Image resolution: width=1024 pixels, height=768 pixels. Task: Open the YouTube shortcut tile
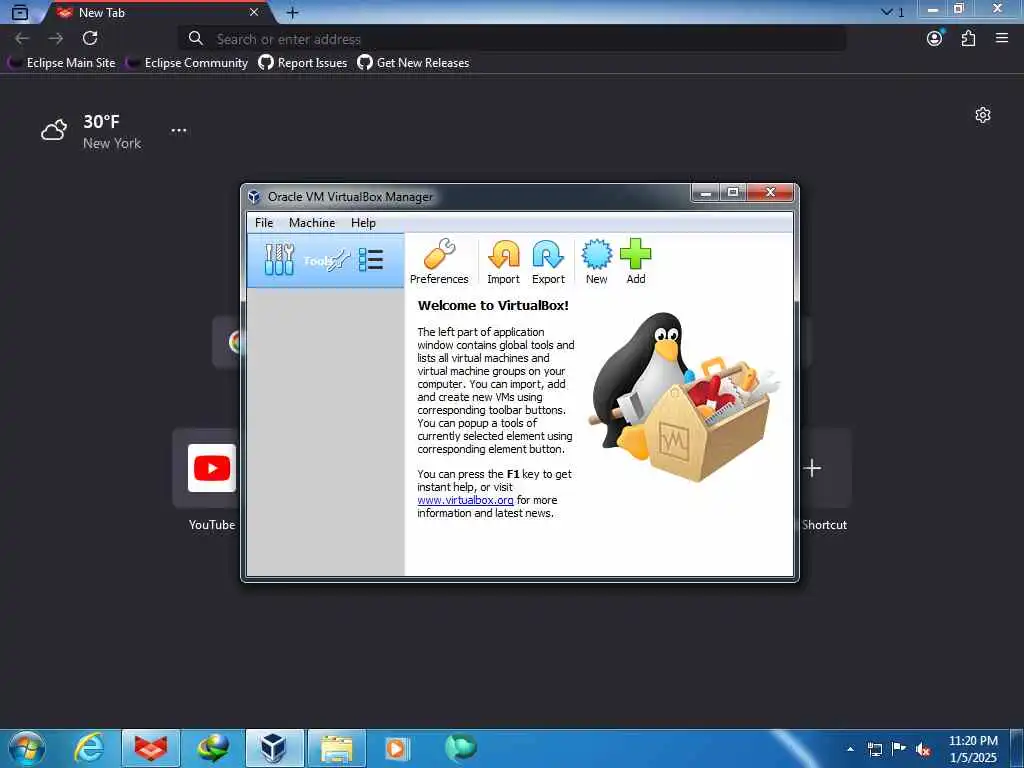coord(211,468)
